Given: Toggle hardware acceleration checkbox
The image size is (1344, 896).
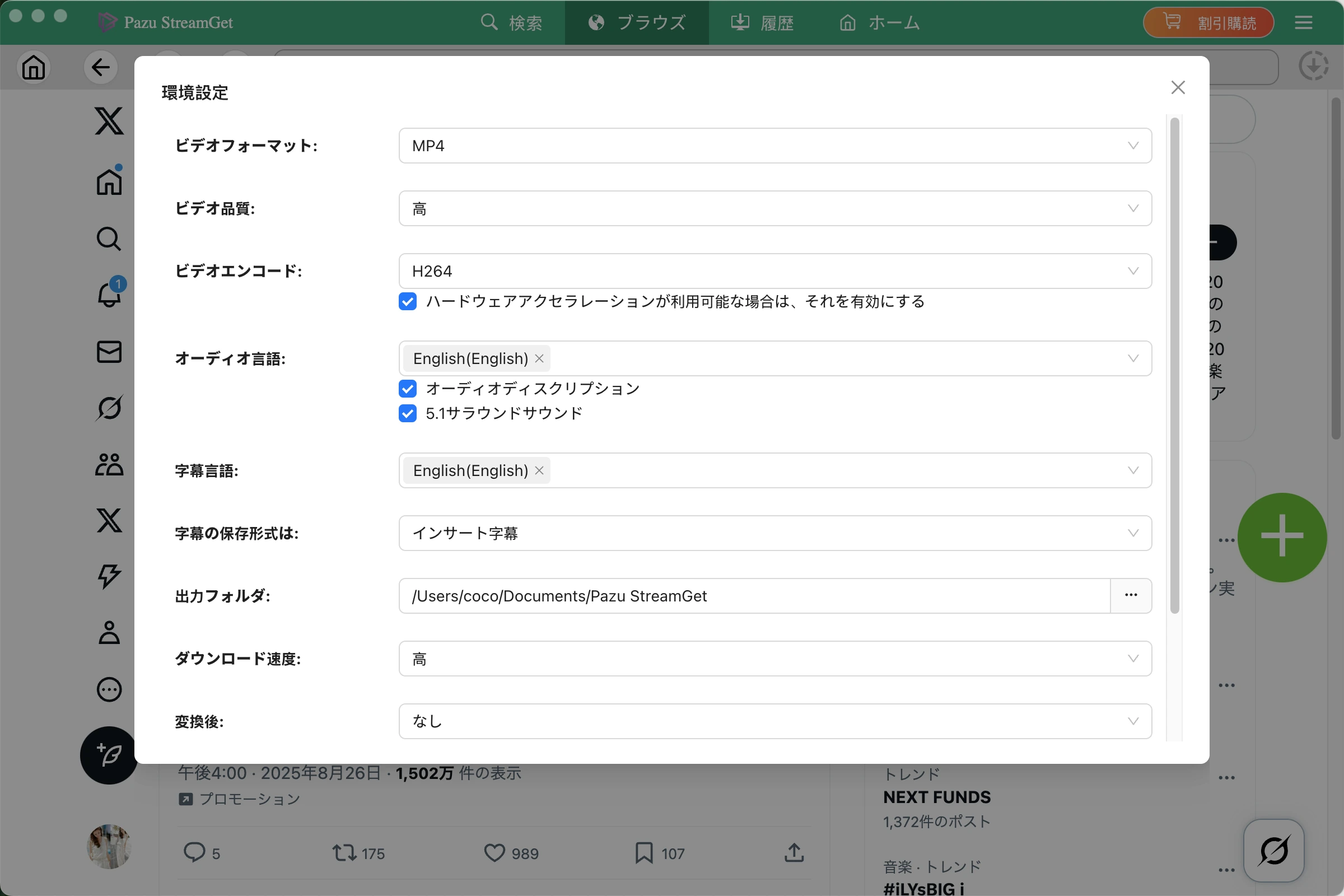Looking at the screenshot, I should tap(408, 301).
